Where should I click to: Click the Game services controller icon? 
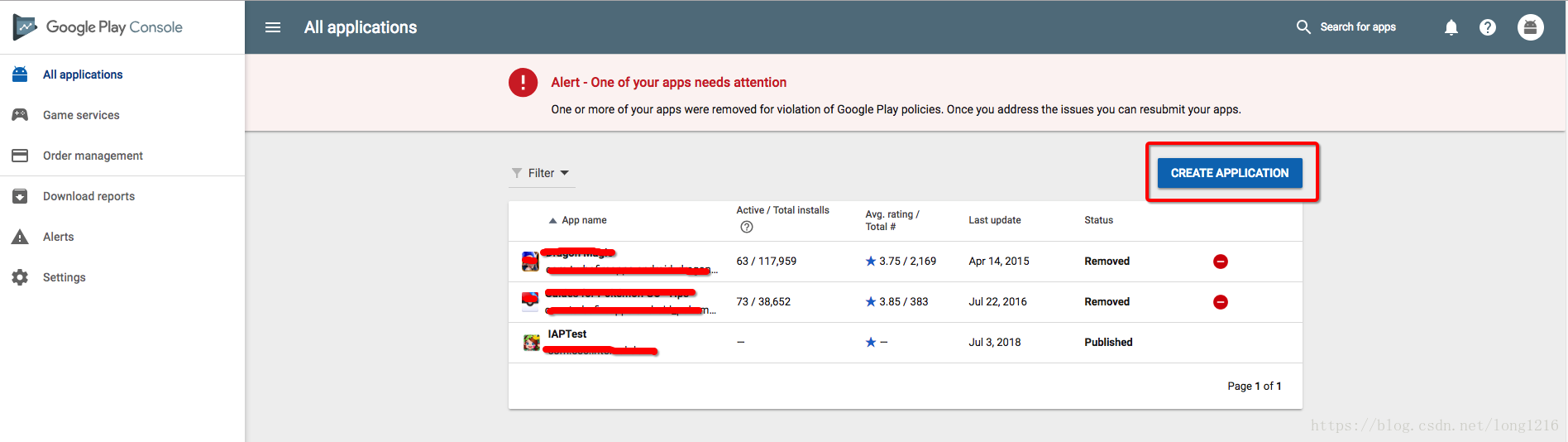click(20, 115)
